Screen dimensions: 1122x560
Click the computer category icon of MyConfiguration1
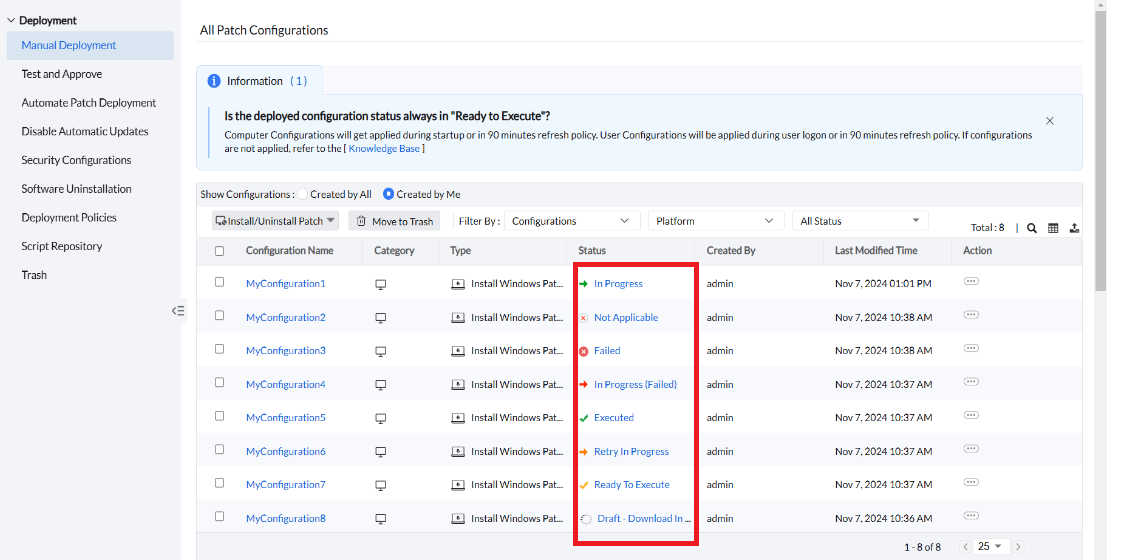(381, 285)
